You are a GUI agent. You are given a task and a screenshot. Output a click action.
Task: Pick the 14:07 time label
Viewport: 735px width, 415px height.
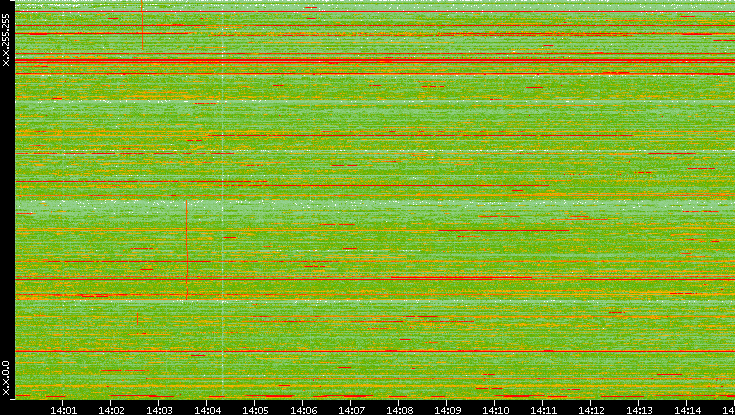tap(351, 411)
